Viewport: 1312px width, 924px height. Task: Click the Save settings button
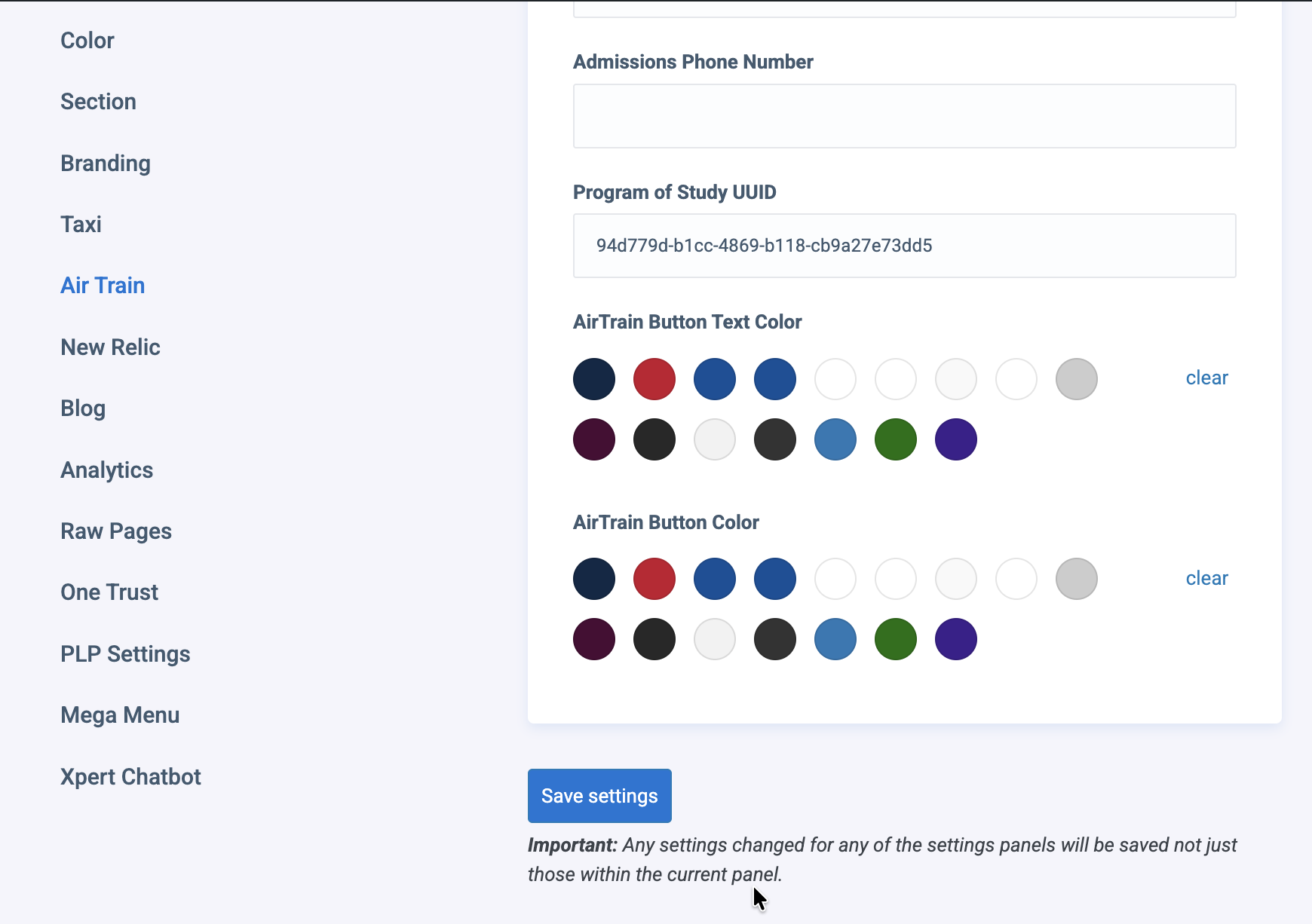click(x=599, y=796)
